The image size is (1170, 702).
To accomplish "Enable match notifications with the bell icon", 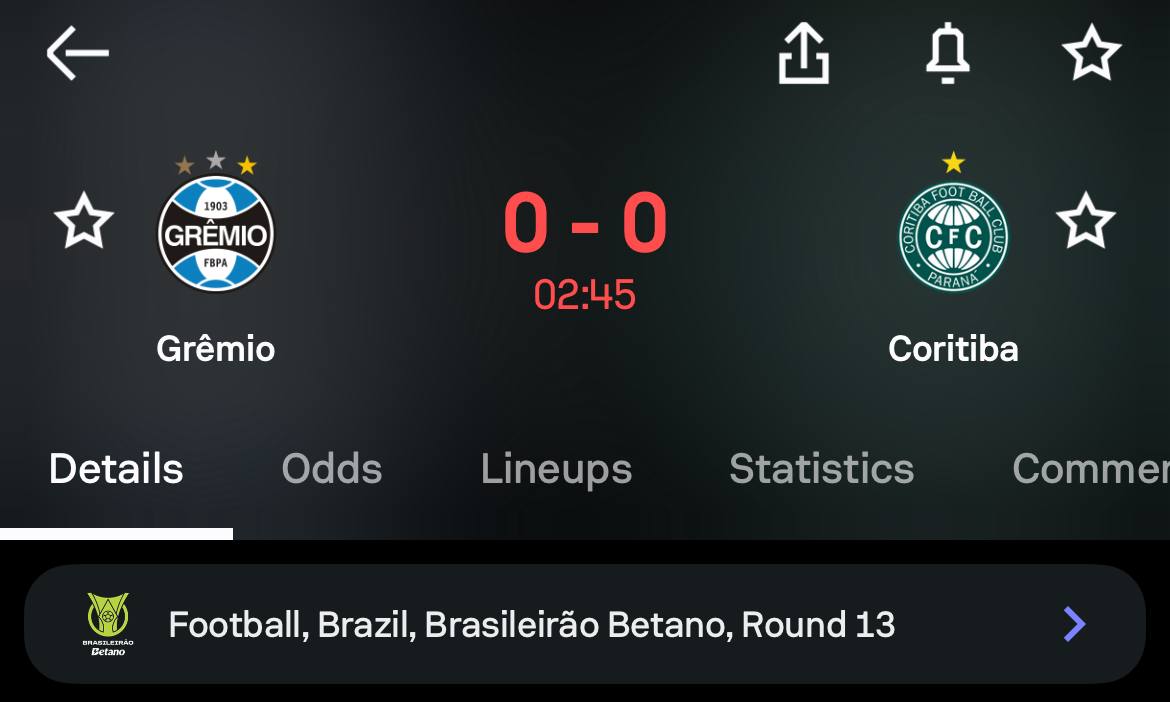I will tap(946, 53).
